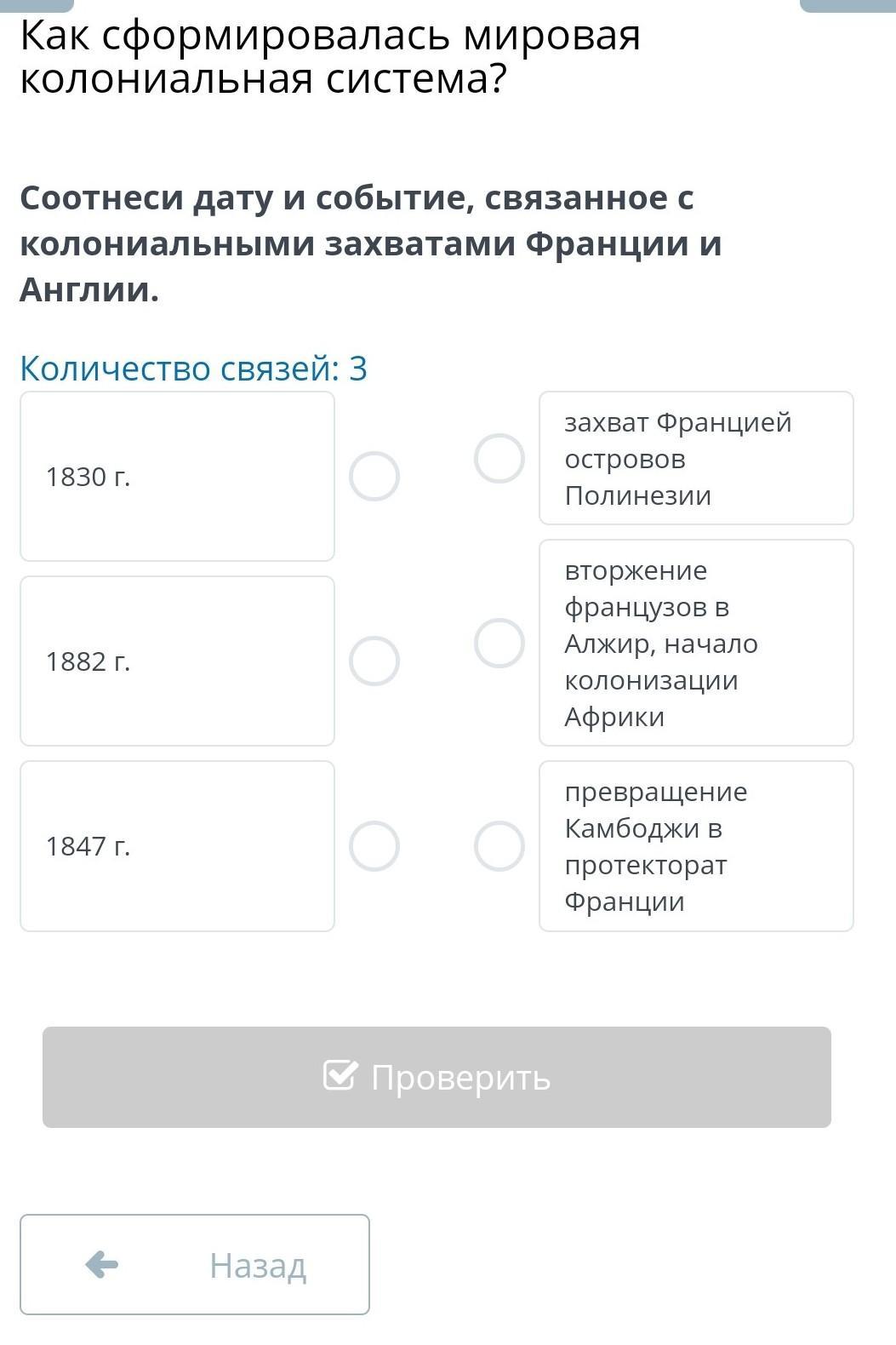Click the checkmark icon in Проверить
The height and width of the screenshot is (1345, 896).
[x=340, y=1075]
